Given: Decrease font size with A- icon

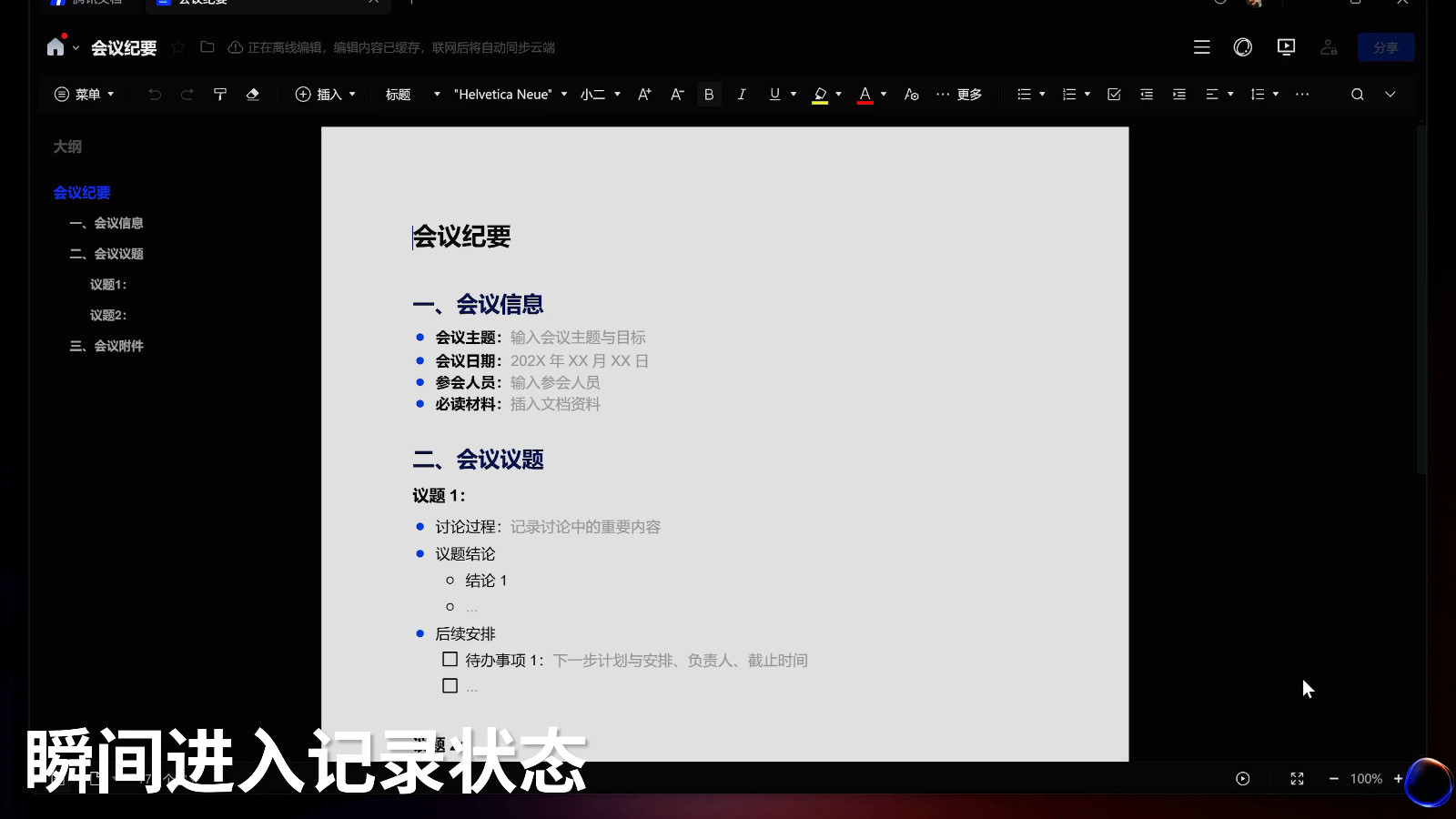Looking at the screenshot, I should [x=677, y=95].
